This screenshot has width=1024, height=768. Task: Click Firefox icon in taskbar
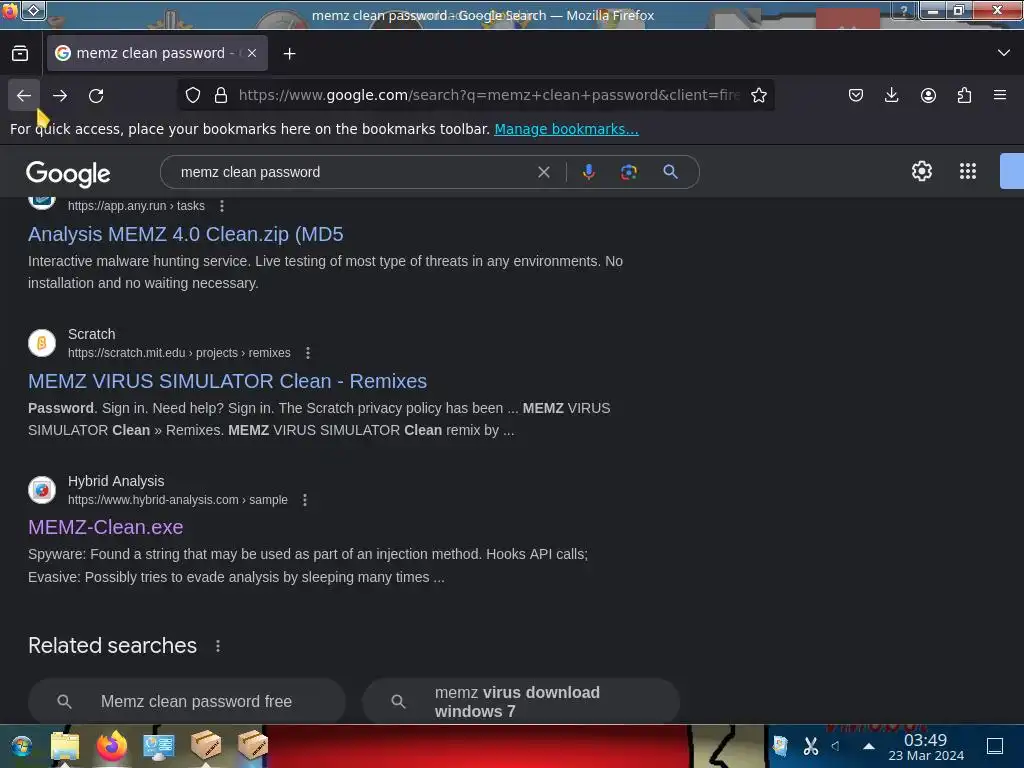coord(112,746)
